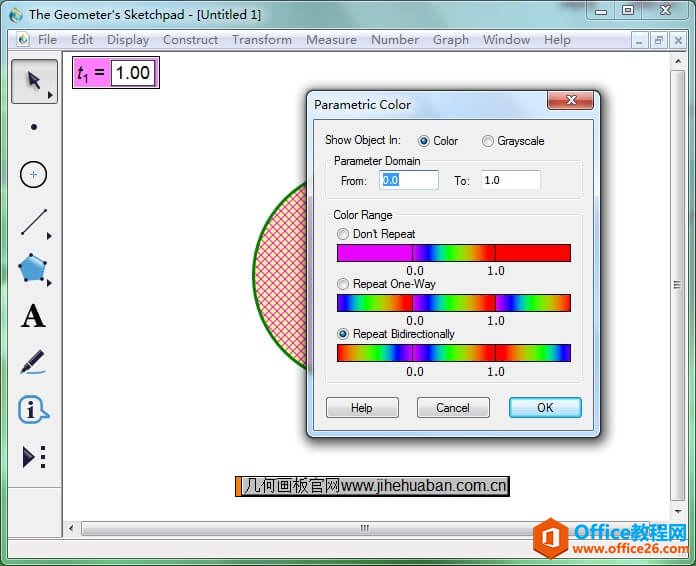696x566 pixels.
Task: Open the Window menu
Action: pyautogui.click(x=506, y=40)
